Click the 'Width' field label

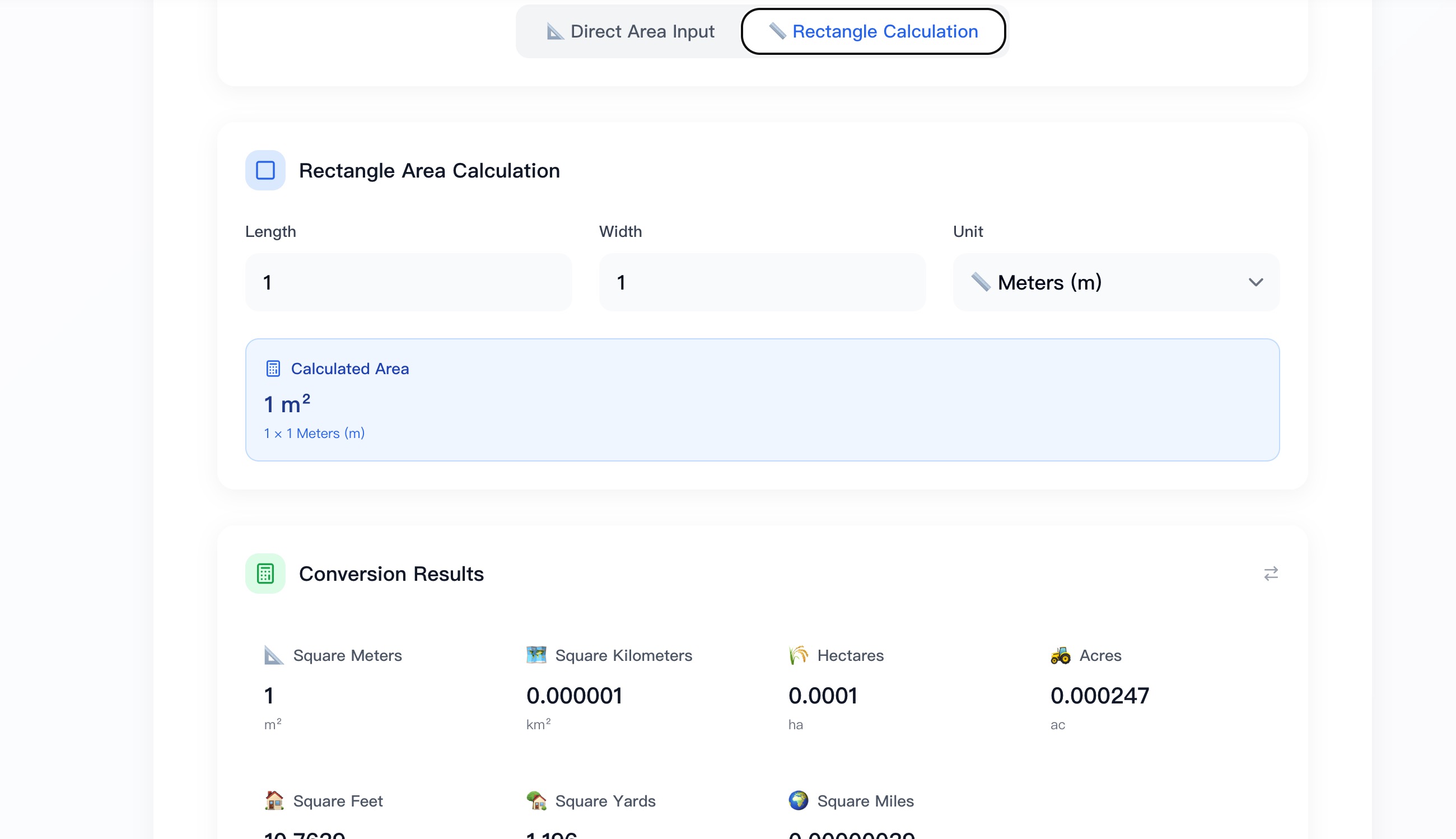point(620,232)
